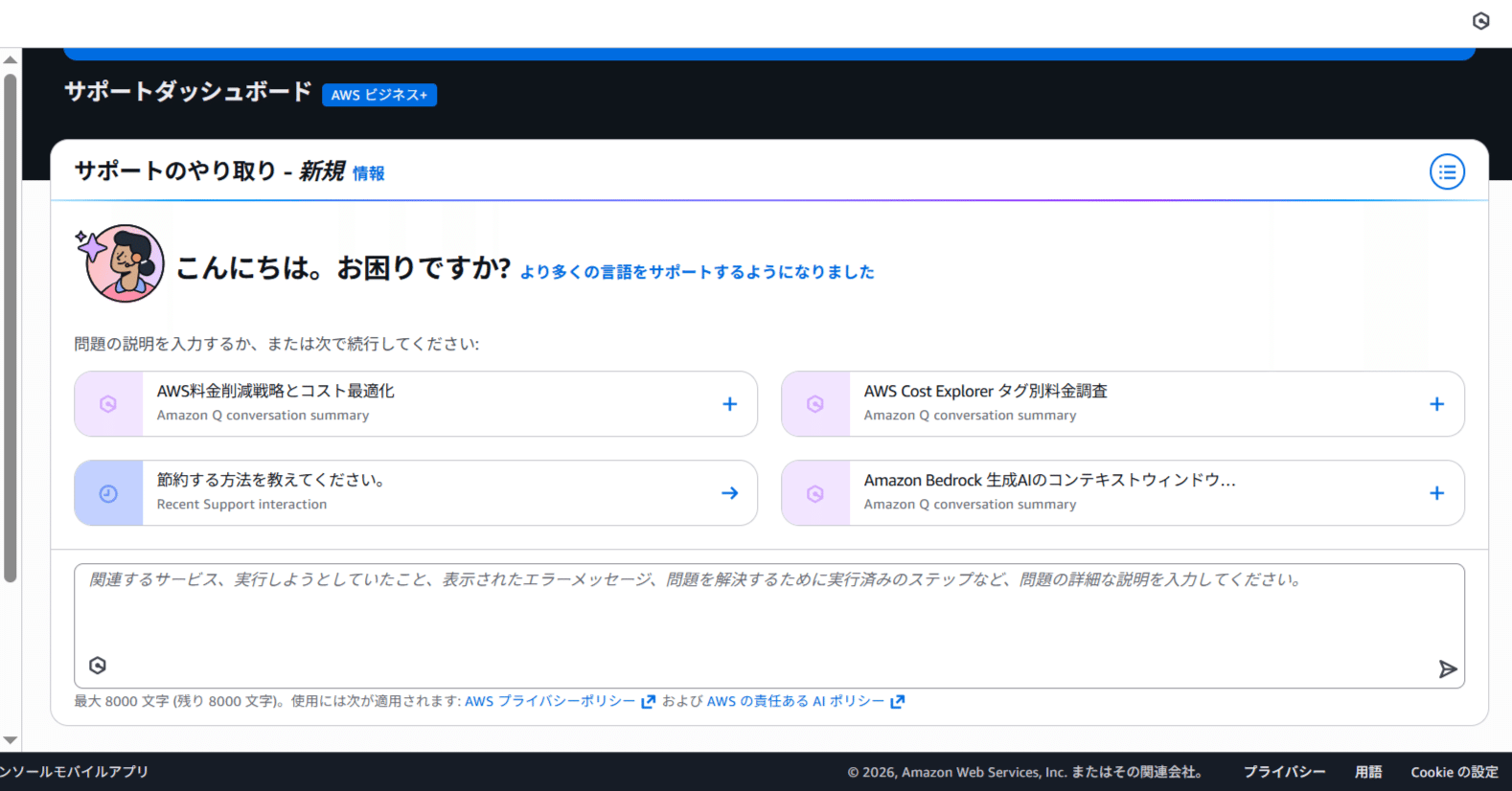Open the Amazon Q icon in top-right corner

1480,21
